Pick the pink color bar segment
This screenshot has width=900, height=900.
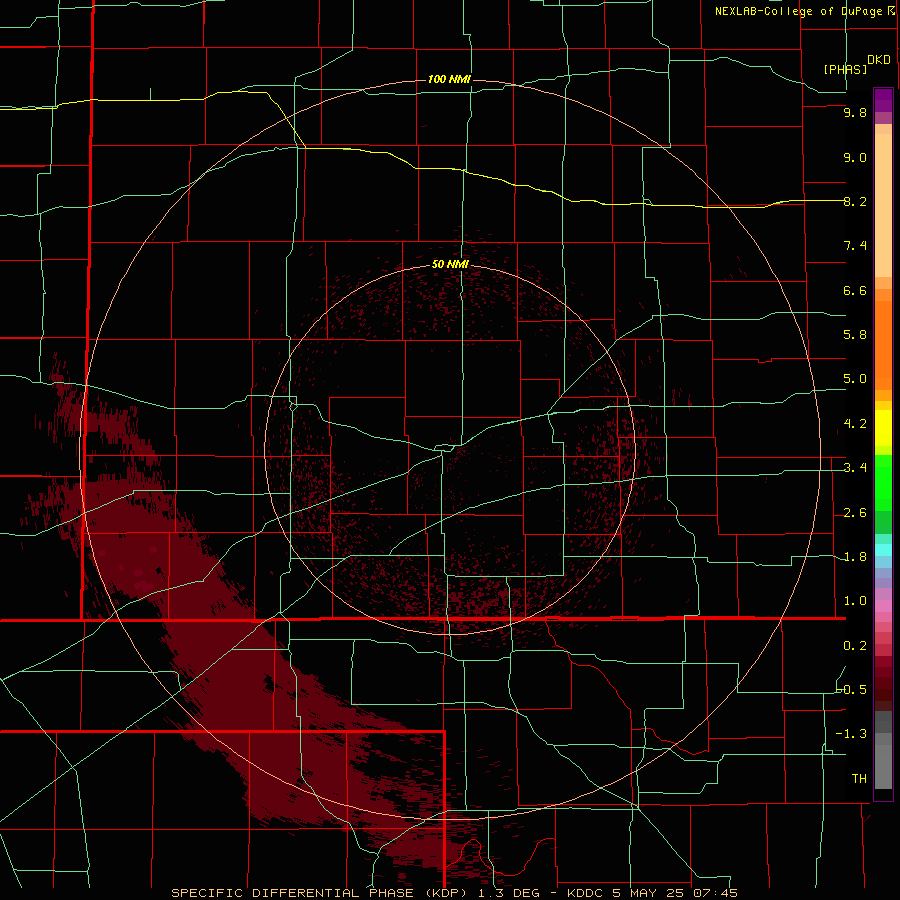tap(883, 606)
